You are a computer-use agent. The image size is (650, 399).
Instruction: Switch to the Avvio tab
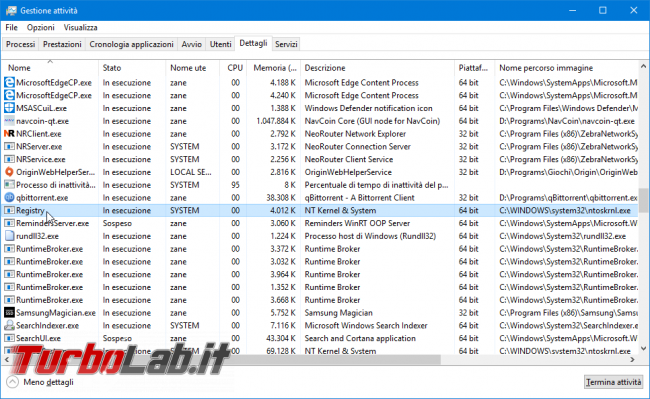tap(192, 44)
